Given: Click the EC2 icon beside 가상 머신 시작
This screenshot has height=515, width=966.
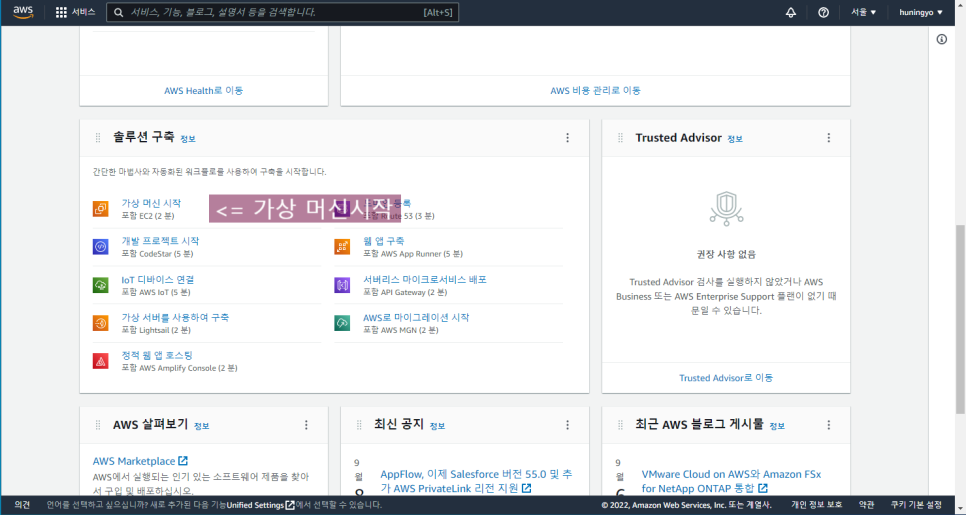Looking at the screenshot, I should pos(100,209).
